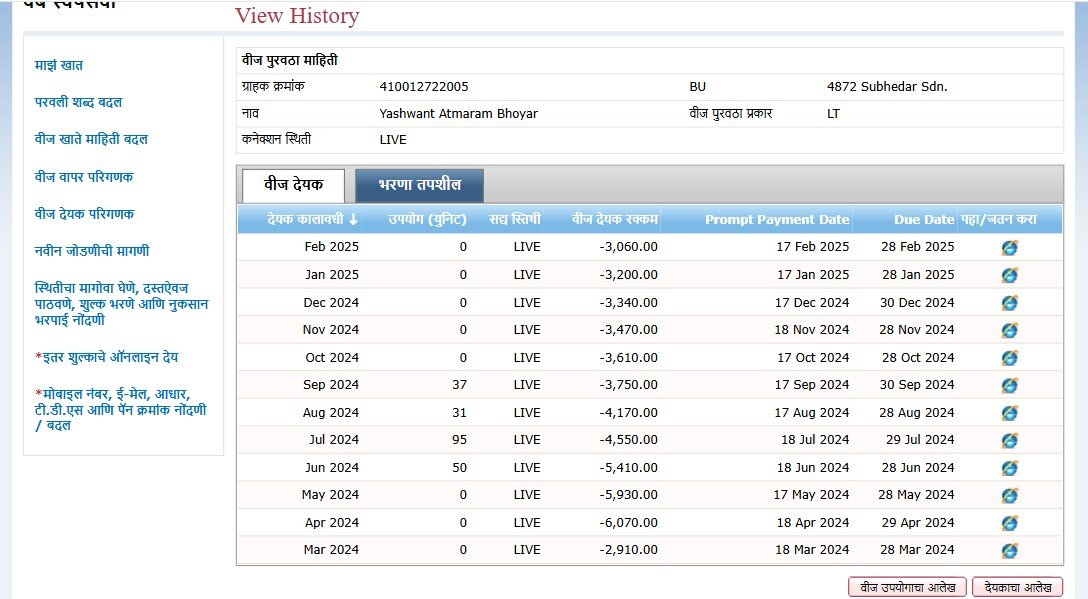Click the देयकाचा आलेख button
Screen dimensions: 1088x599
(1016, 587)
